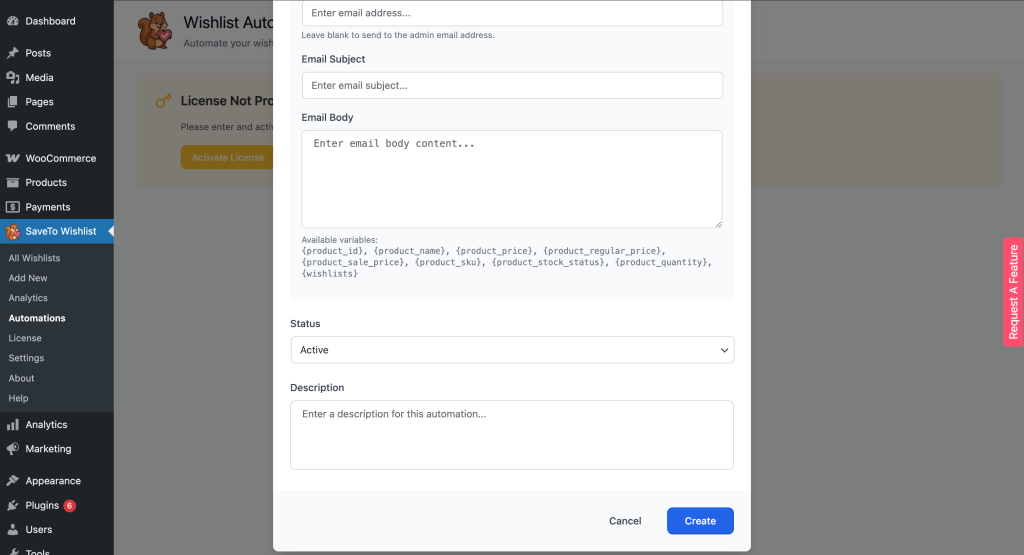Click the WooCommerce logo icon

point(13,158)
